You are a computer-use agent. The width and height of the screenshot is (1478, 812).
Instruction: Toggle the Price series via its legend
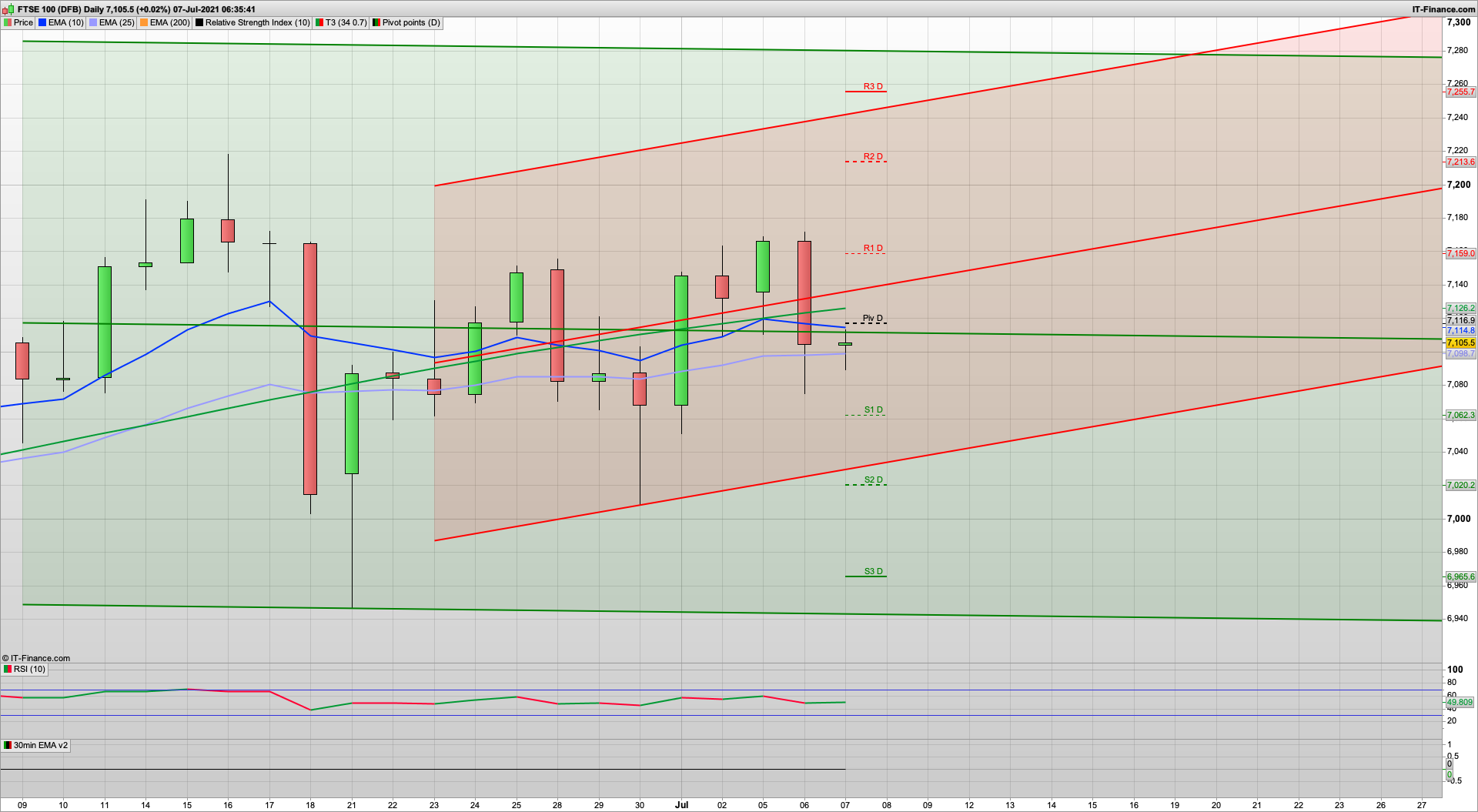22,23
